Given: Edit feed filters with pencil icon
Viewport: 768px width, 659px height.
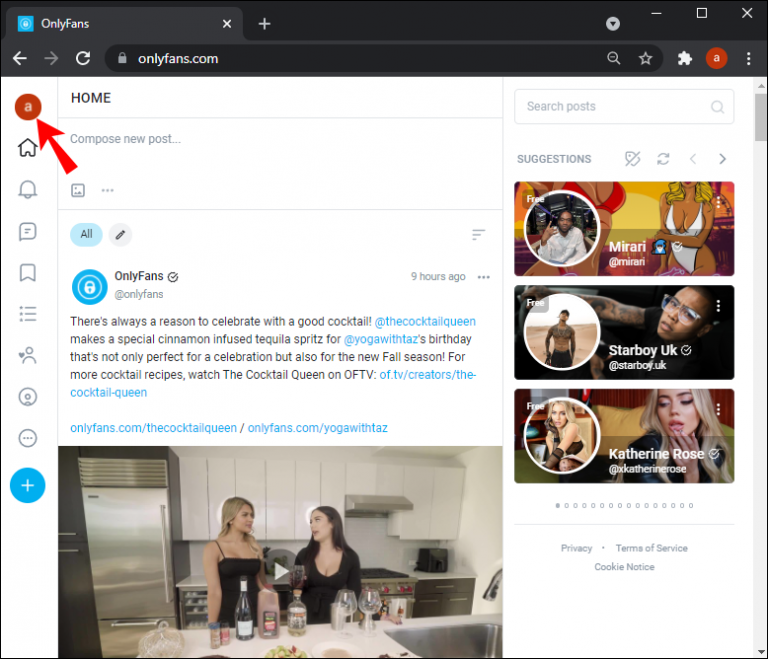Looking at the screenshot, I should [x=120, y=235].
